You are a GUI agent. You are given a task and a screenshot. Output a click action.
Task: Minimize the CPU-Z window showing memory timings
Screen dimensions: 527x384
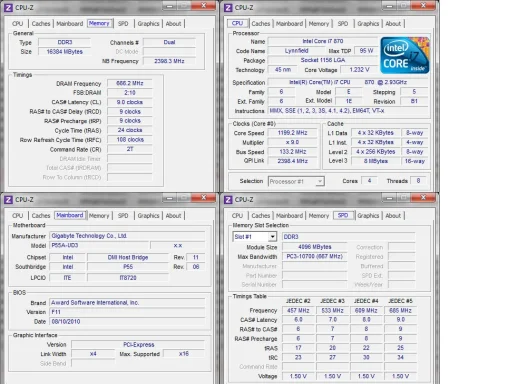point(170,6)
